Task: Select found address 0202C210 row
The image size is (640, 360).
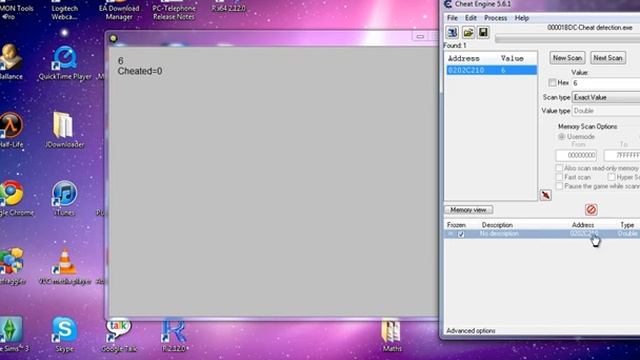Action: point(491,70)
